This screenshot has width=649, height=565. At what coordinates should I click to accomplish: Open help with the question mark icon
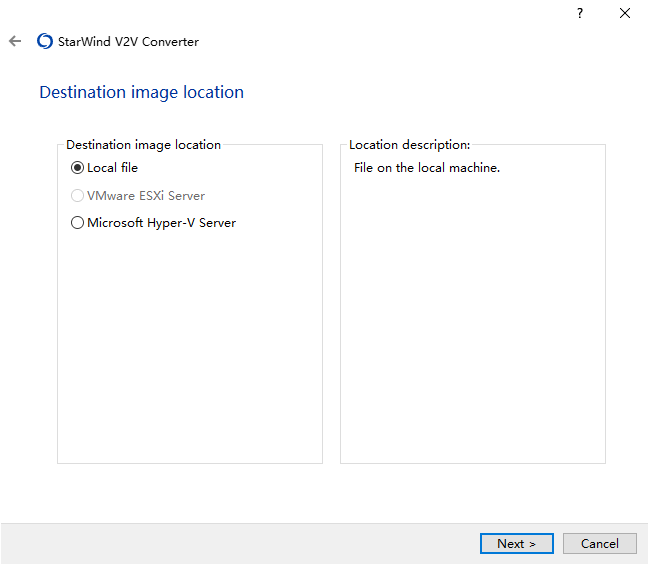(x=580, y=13)
